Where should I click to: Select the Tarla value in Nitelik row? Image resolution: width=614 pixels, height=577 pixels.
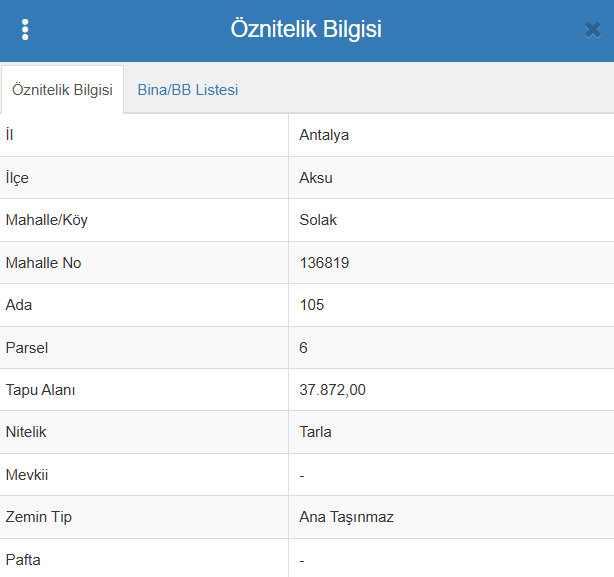pyautogui.click(x=315, y=432)
